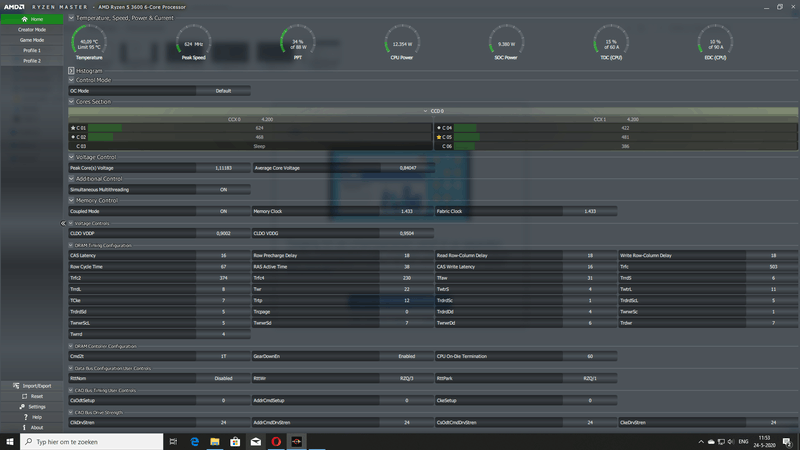This screenshot has width=800, height=450.
Task: Click the RttNom Disabled value
Action: (x=223, y=379)
